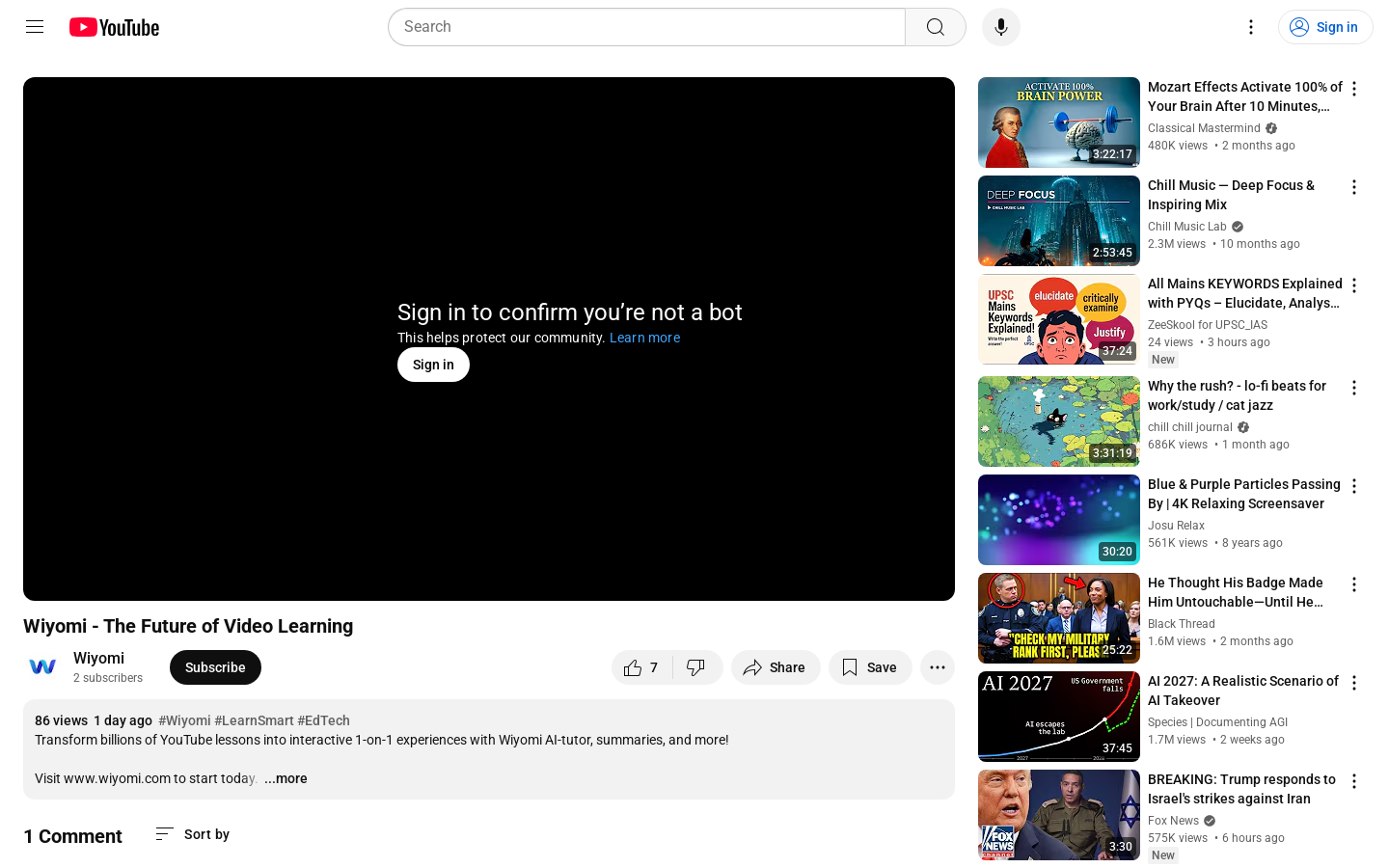Click the Sign in button in header
The width and height of the screenshot is (1389, 868).
[x=1325, y=27]
